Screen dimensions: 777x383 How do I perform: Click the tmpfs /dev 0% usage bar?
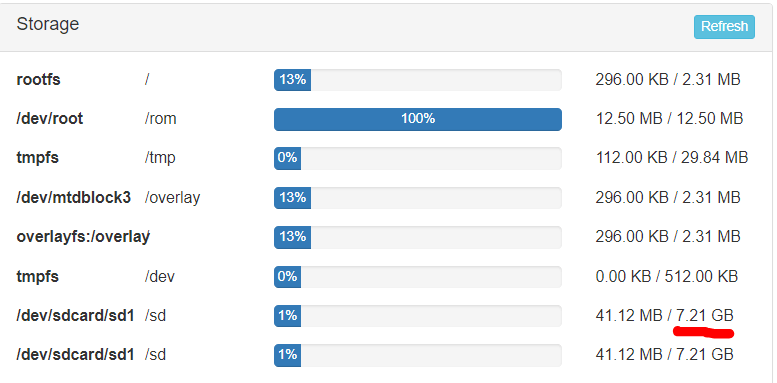tap(418, 276)
